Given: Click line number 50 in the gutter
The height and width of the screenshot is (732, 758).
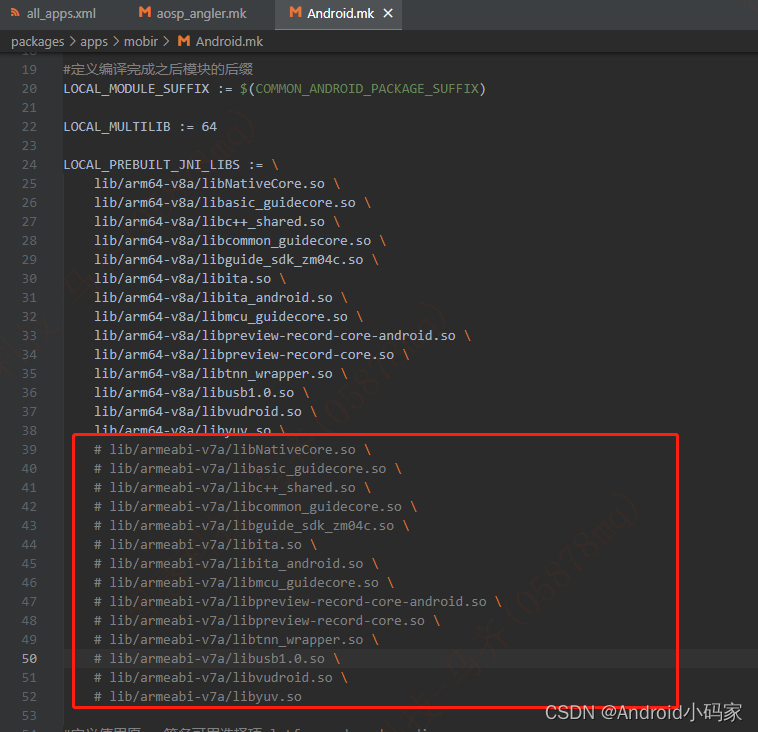Looking at the screenshot, I should (x=29, y=659).
